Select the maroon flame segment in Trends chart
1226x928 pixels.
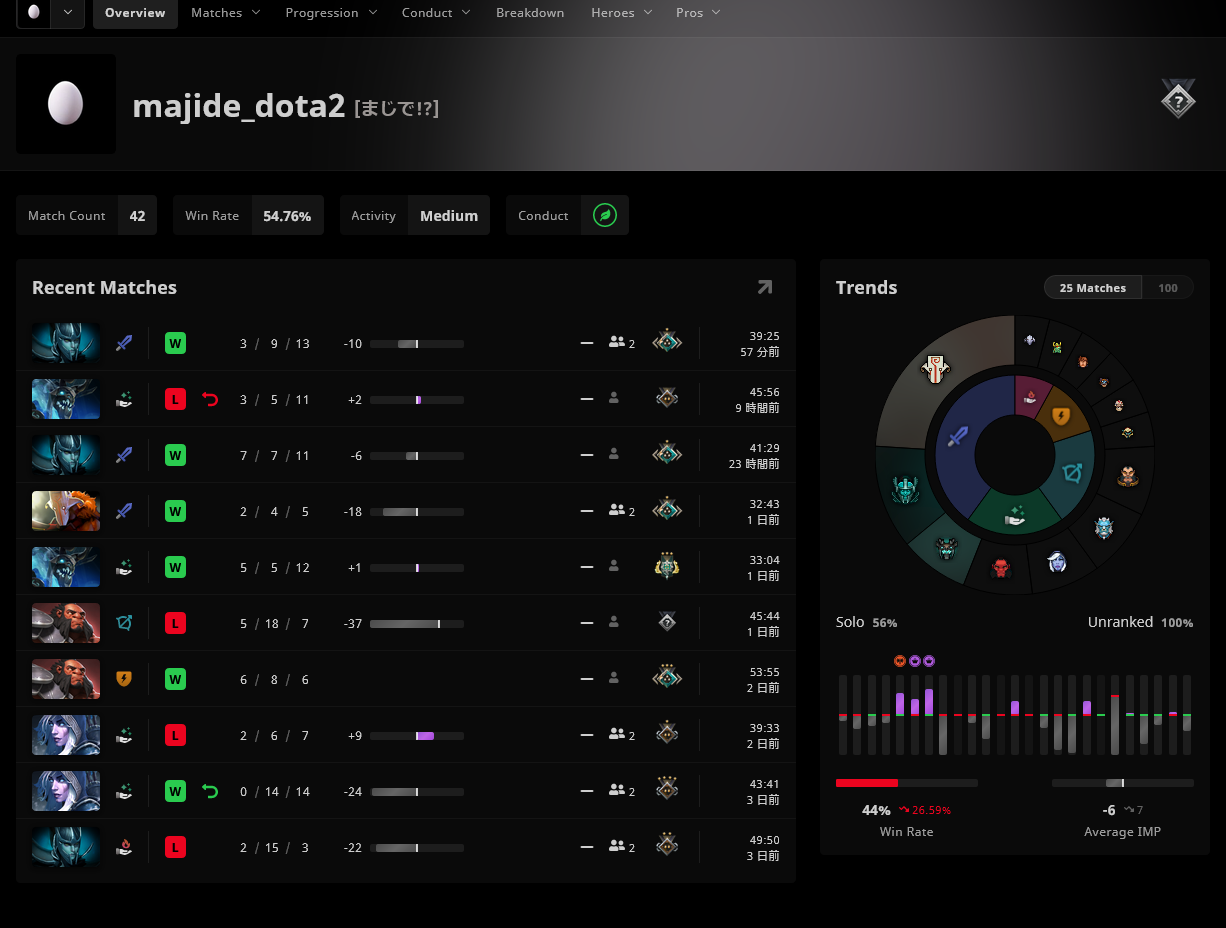point(1030,398)
